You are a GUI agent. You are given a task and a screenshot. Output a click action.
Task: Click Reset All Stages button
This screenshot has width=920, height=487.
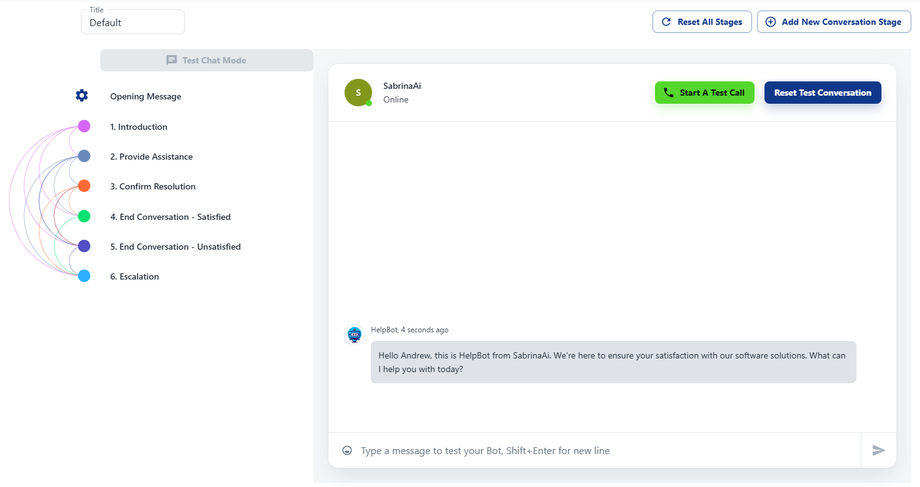702,22
